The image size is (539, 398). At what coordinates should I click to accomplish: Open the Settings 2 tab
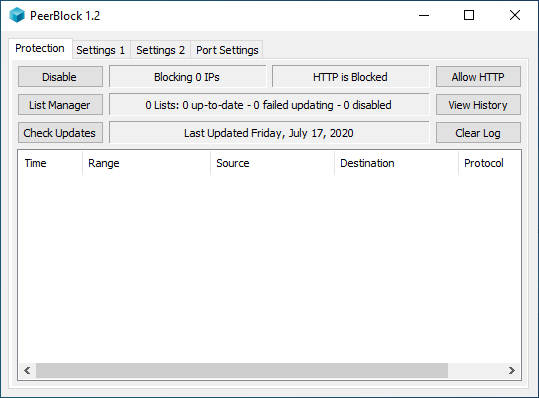click(161, 50)
